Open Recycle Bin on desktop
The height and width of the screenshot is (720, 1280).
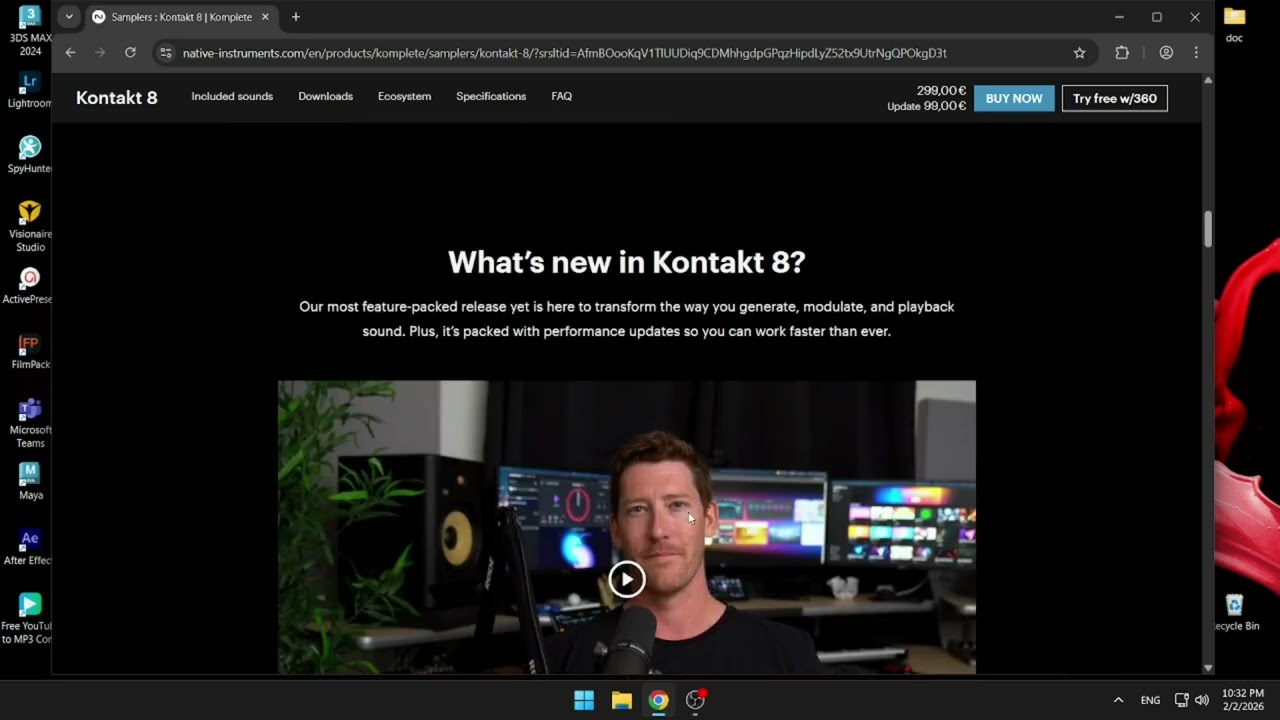pyautogui.click(x=1235, y=612)
